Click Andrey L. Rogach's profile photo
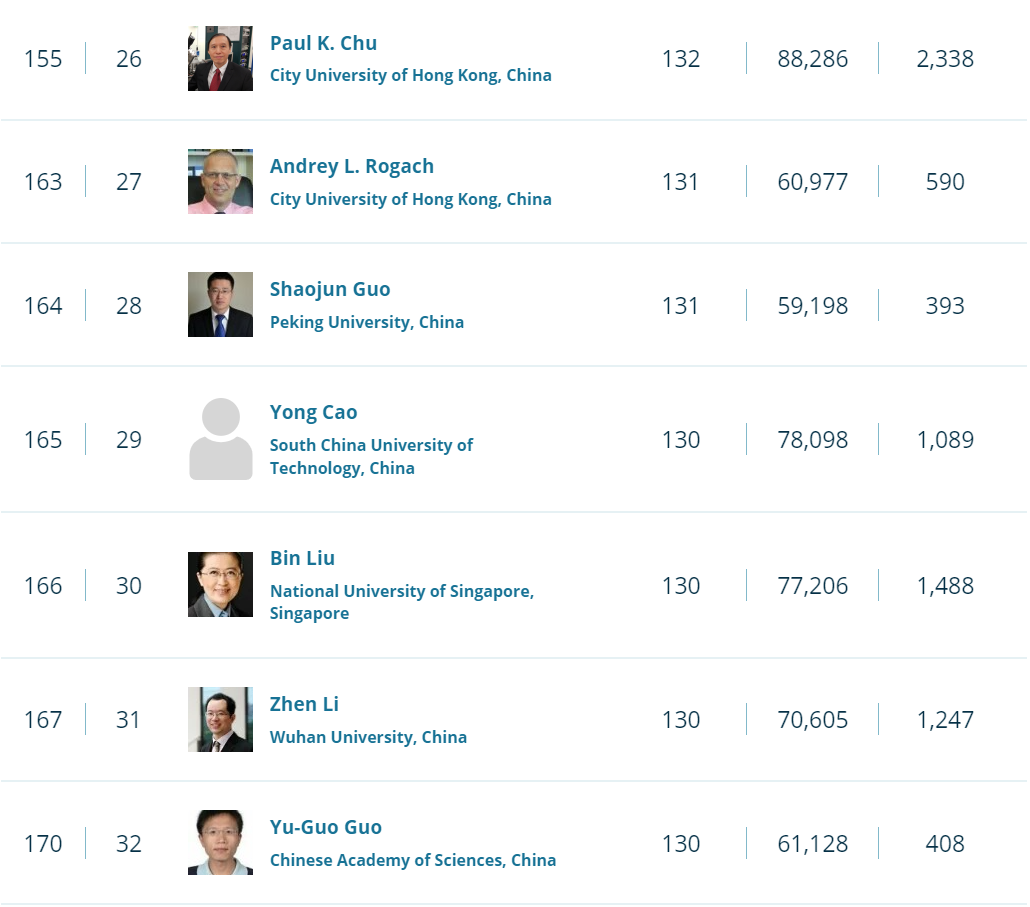Screen dimensions: 1030x907 click(x=220, y=182)
